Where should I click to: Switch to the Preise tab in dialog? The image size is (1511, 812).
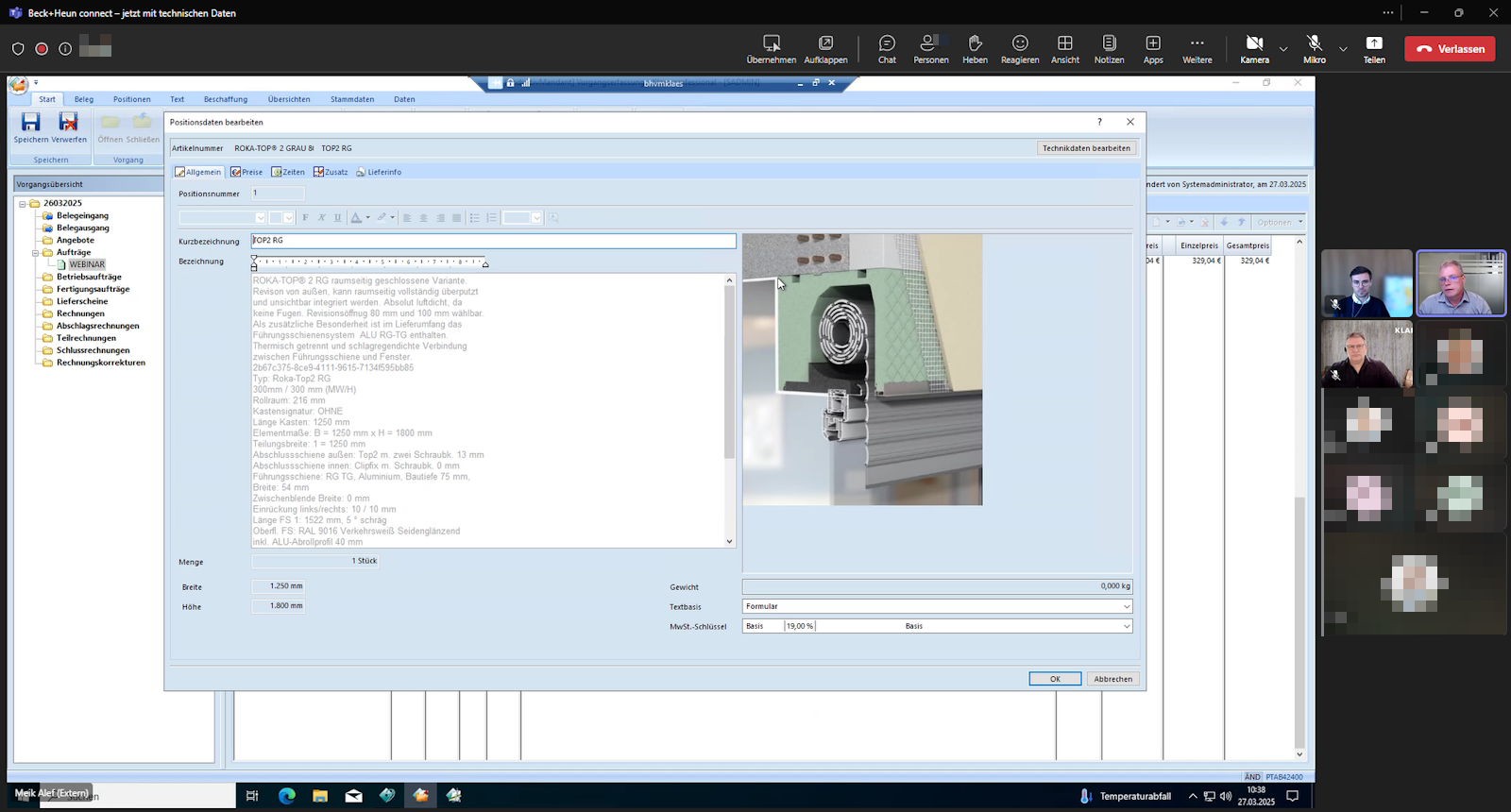click(x=246, y=172)
